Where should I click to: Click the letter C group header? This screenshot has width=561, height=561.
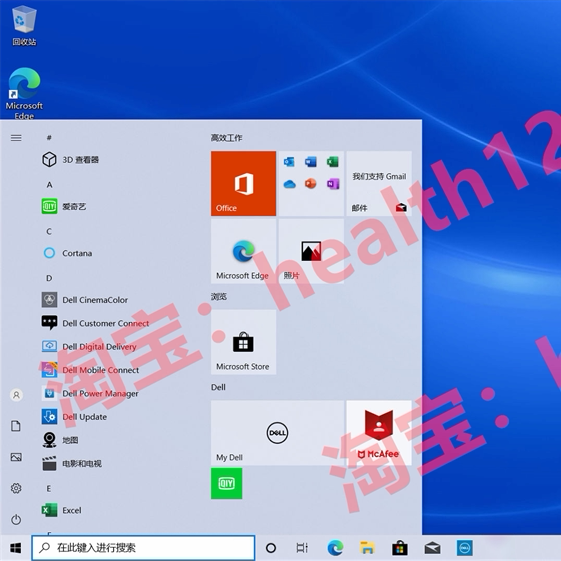click(49, 231)
